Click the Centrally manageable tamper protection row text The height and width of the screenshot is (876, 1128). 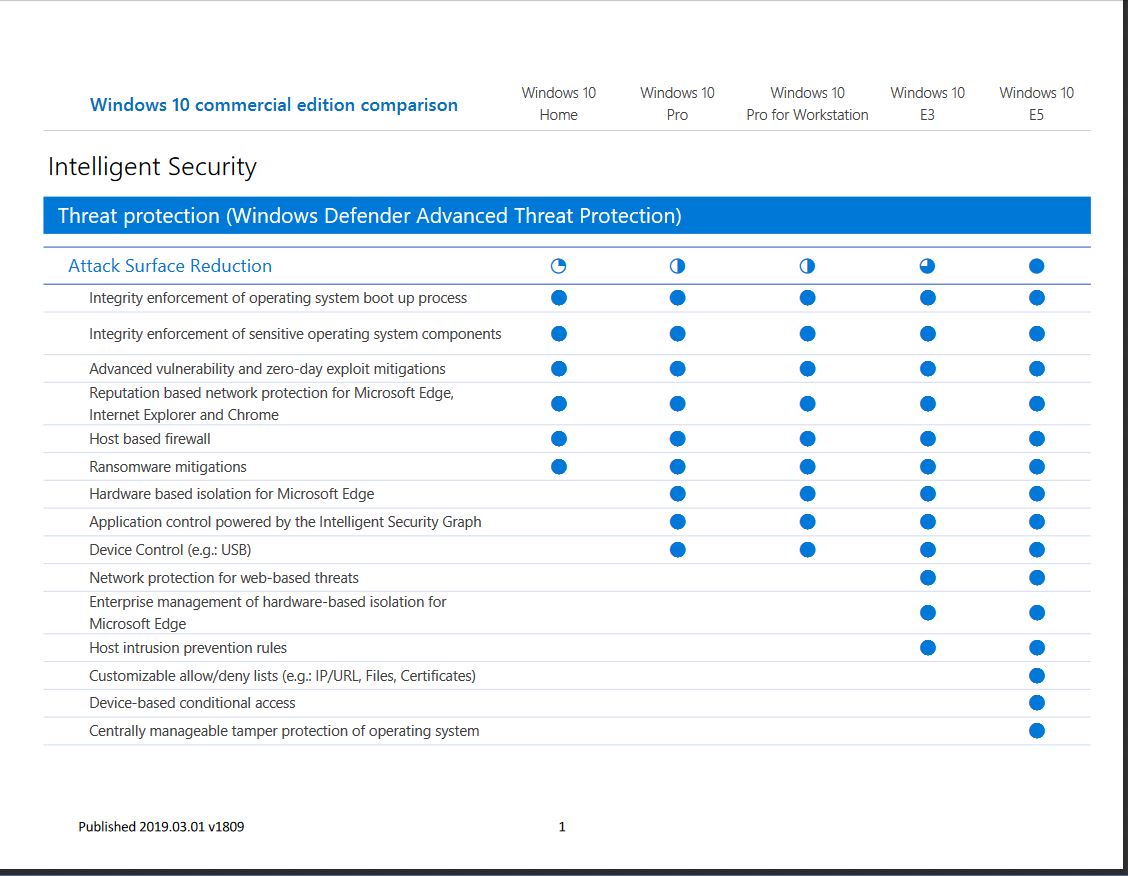[x=284, y=731]
